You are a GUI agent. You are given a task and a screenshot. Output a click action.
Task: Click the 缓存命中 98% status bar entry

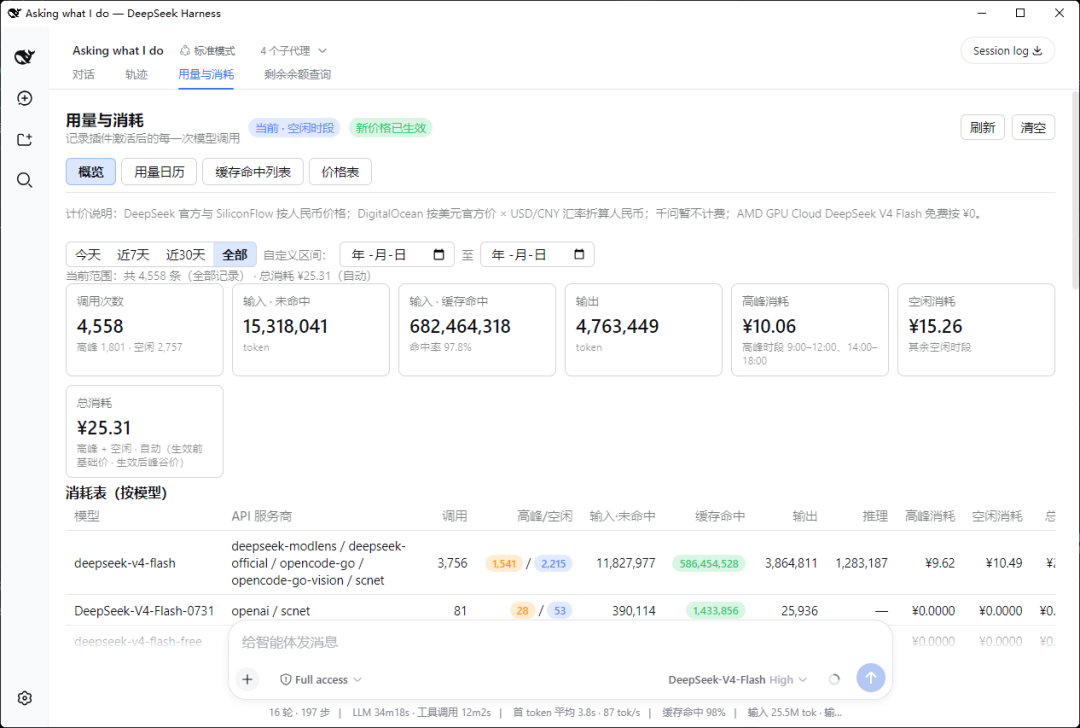(694, 712)
